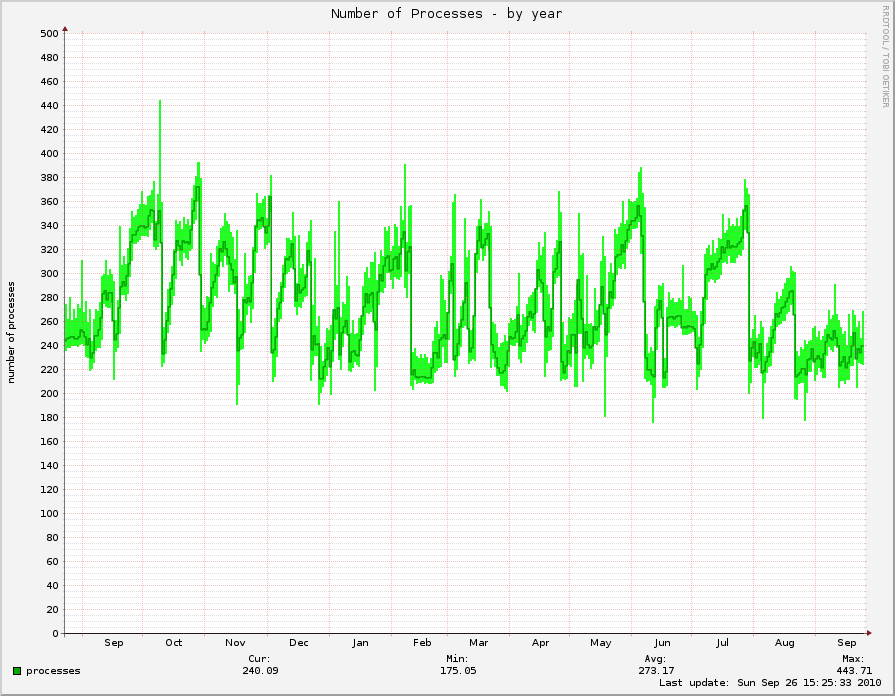Click the green processes legend swatch
This screenshot has width=895, height=696.
click(17, 671)
